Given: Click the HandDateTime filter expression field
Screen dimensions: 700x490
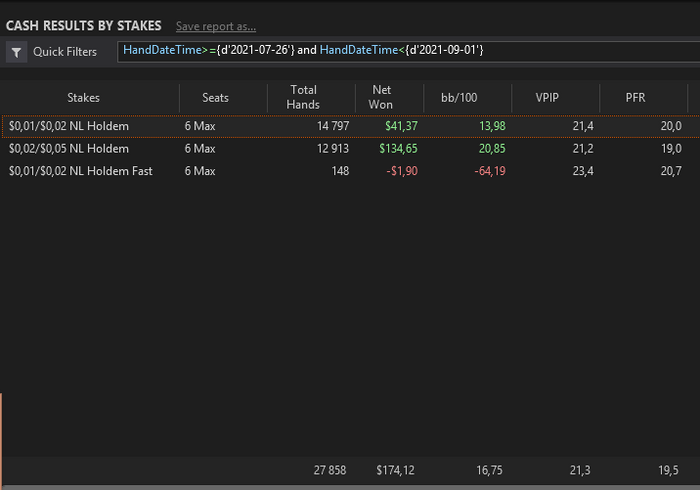Looking at the screenshot, I should click(x=408, y=52).
